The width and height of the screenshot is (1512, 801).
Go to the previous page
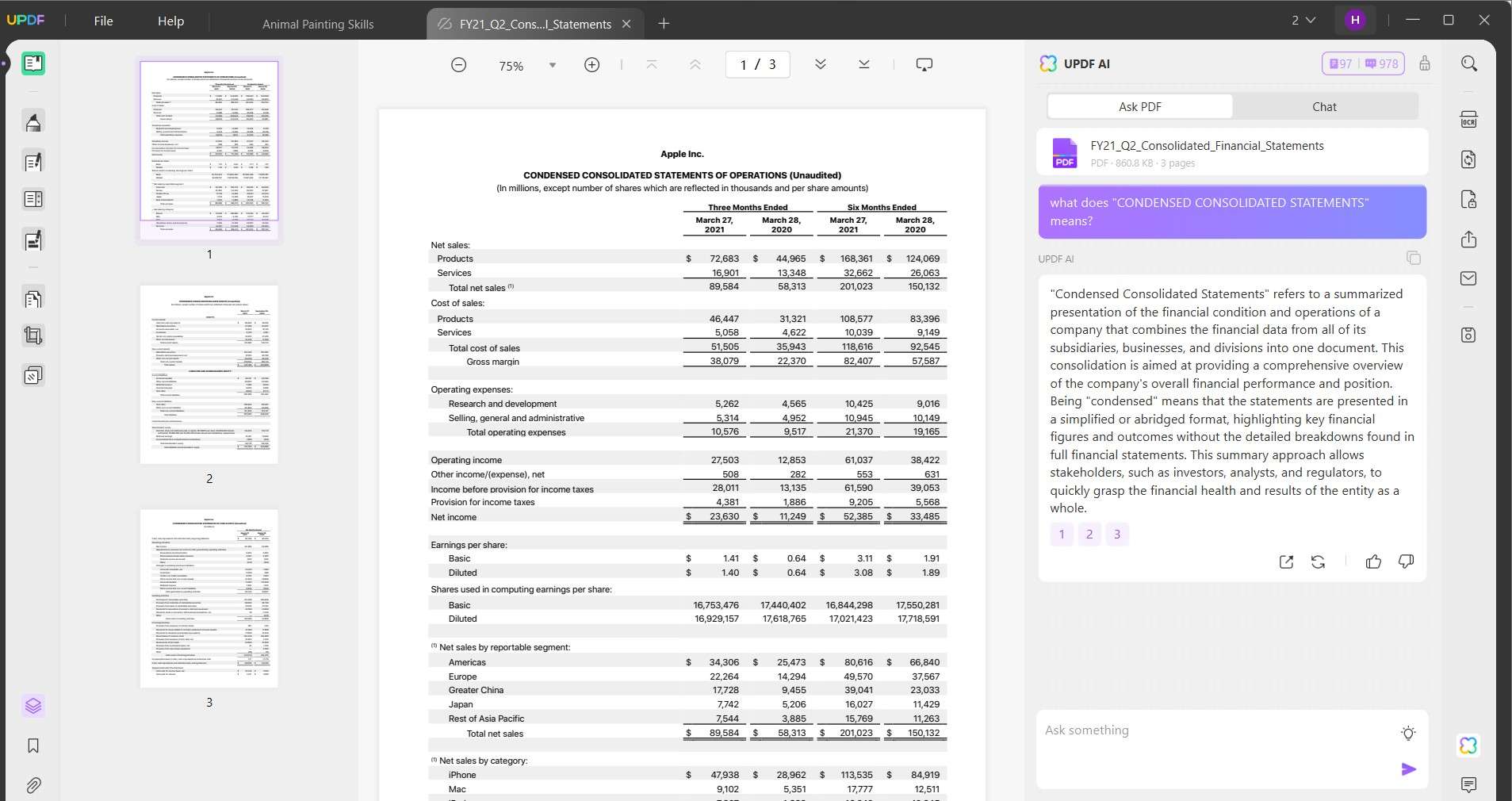695,64
